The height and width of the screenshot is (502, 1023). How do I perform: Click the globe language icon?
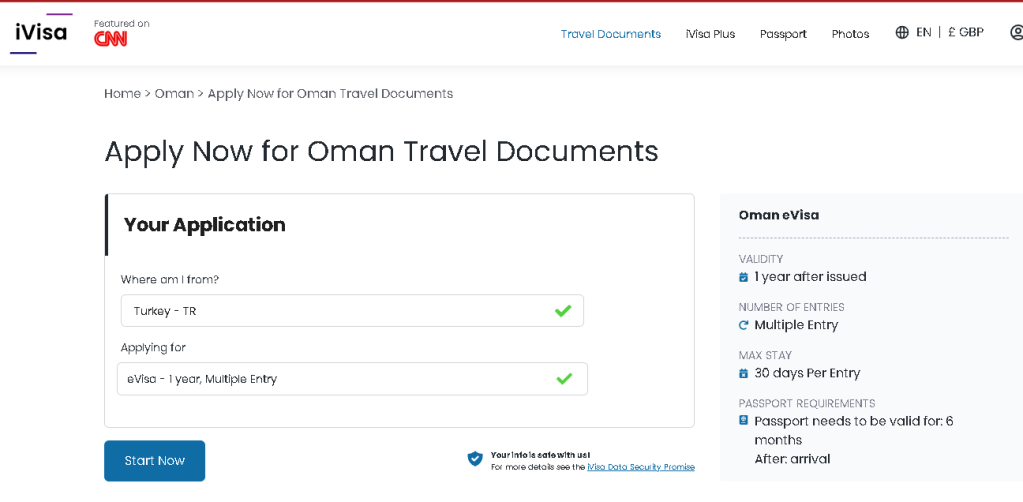pyautogui.click(x=902, y=32)
